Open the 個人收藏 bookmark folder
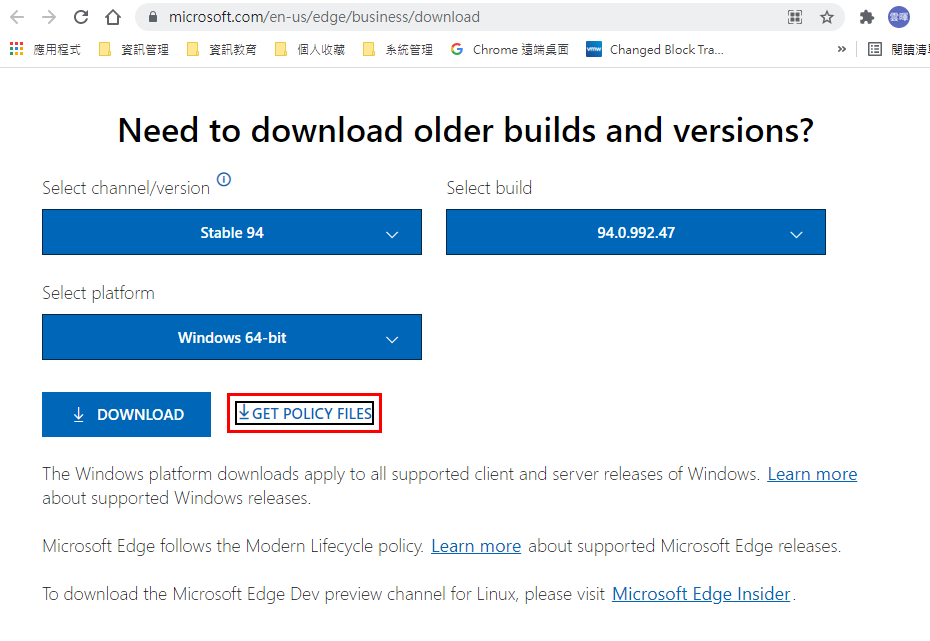The width and height of the screenshot is (930, 641). click(310, 49)
